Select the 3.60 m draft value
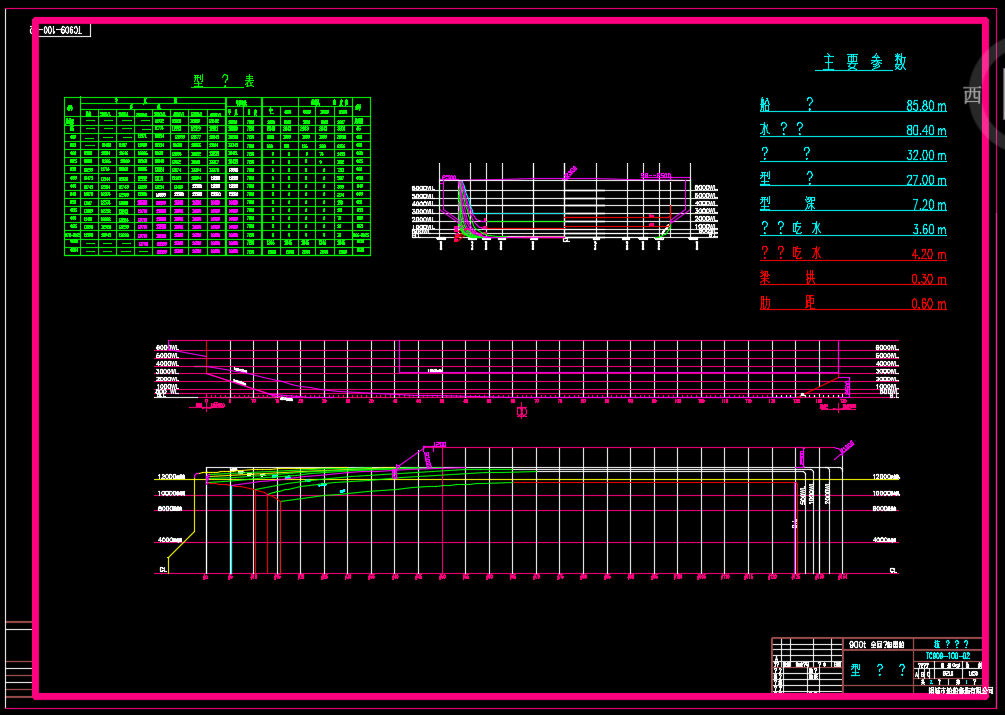Image resolution: width=1005 pixels, height=715 pixels. [x=929, y=230]
